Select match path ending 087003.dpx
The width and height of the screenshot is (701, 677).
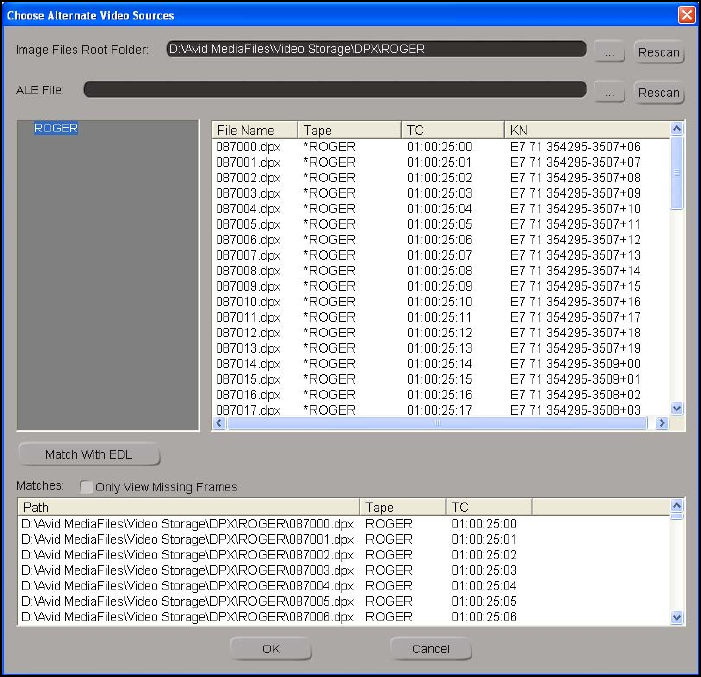(188, 570)
